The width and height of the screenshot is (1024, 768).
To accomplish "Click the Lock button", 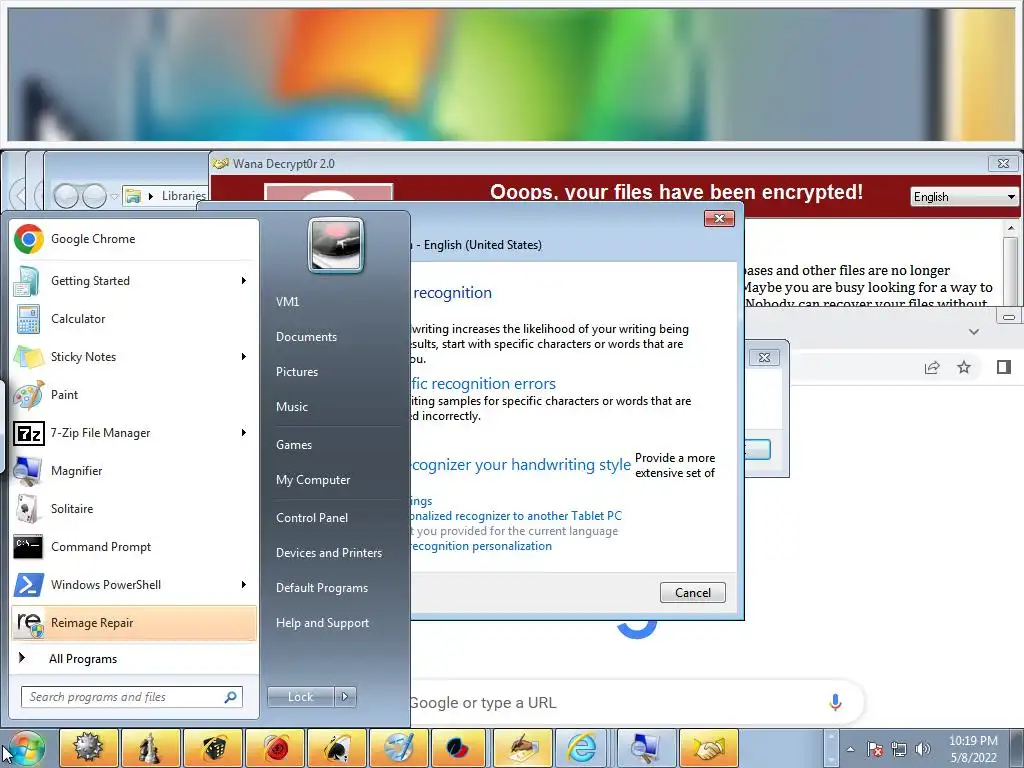I will (x=300, y=697).
